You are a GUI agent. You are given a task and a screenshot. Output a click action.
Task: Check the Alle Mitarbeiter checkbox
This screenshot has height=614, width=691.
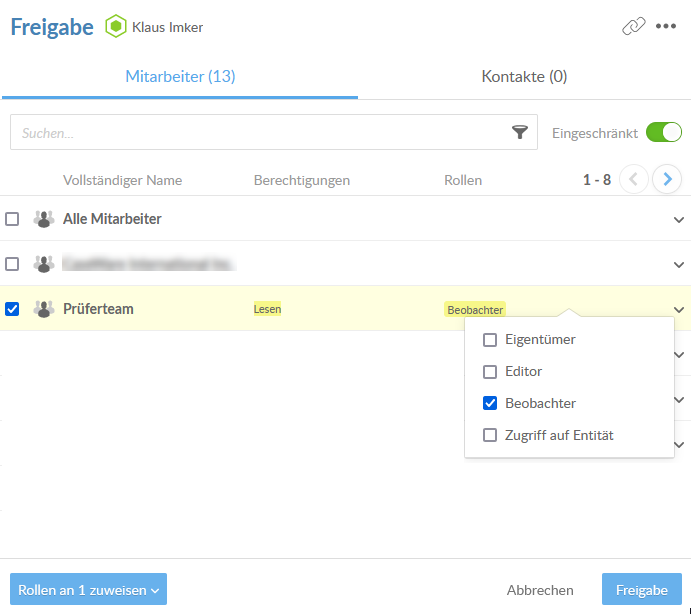pos(12,219)
